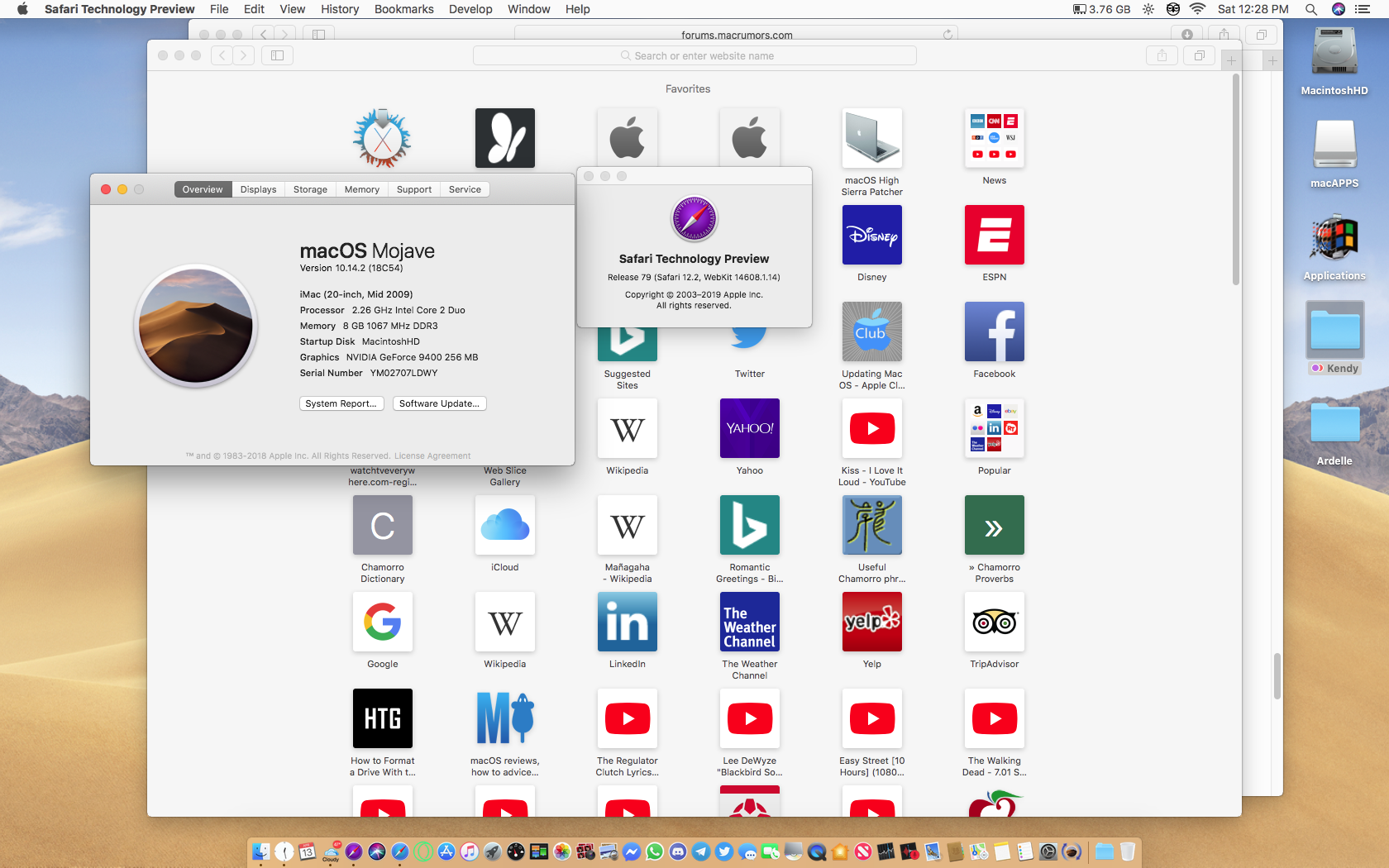1389x868 pixels.
Task: Open the History menu
Action: pyautogui.click(x=340, y=9)
